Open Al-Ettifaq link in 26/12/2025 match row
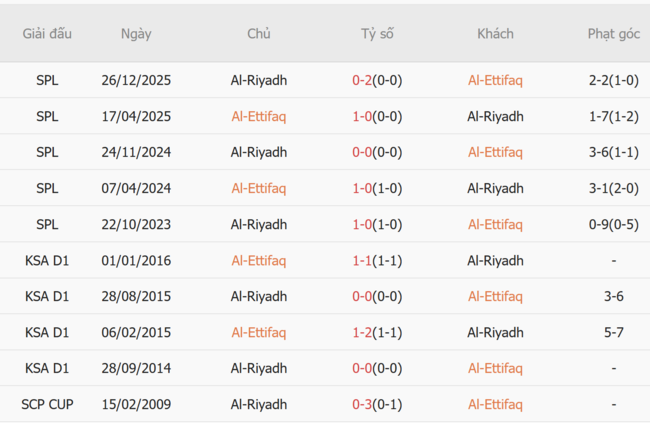 (x=495, y=80)
